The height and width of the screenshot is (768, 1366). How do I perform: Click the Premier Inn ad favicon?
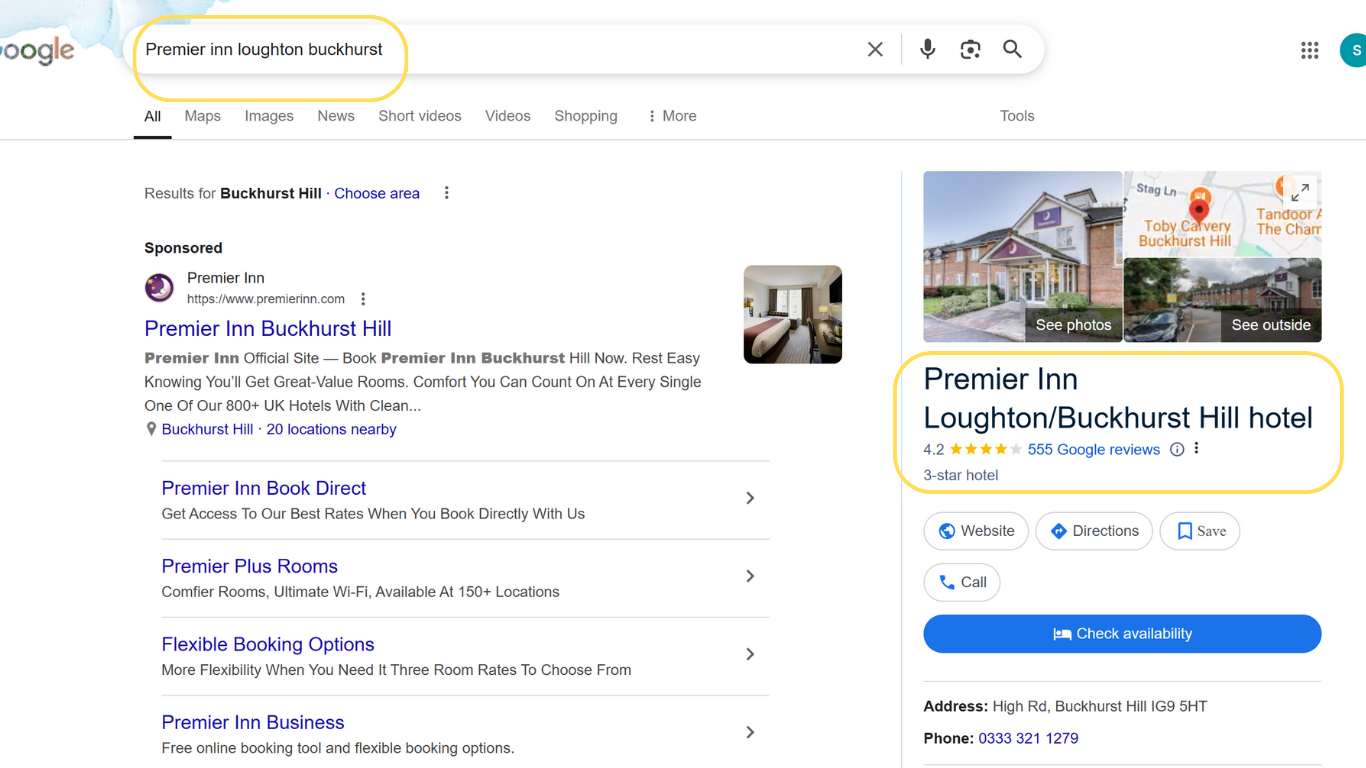(159, 288)
